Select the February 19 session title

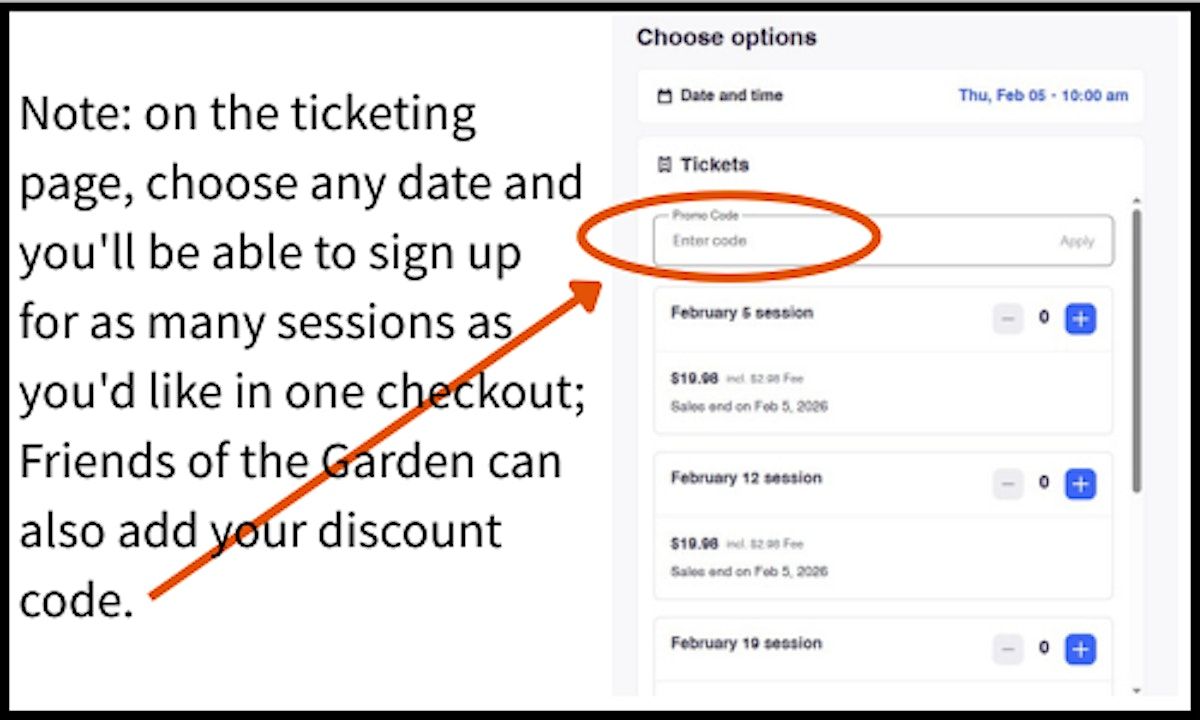tap(746, 643)
